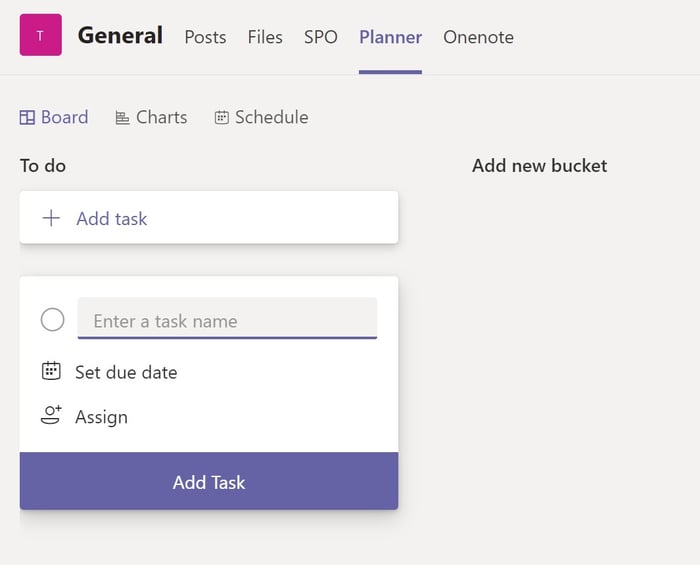Click Assign label to pick member
The image size is (700, 565).
click(101, 417)
